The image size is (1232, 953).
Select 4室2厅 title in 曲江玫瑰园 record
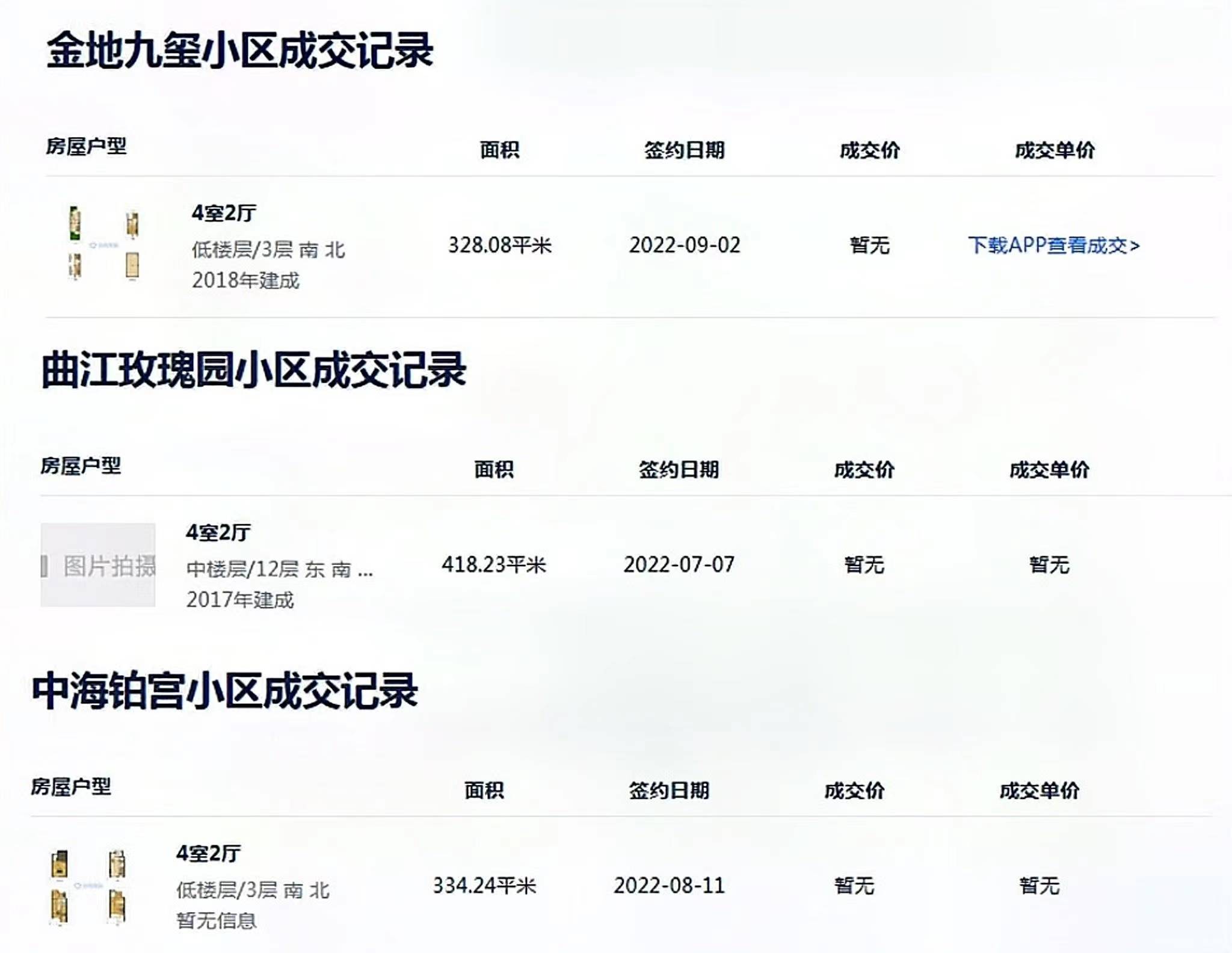[218, 532]
